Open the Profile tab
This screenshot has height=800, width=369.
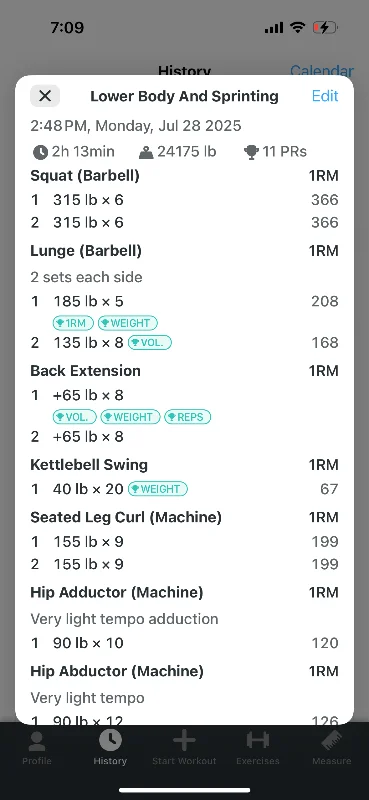[x=37, y=747]
